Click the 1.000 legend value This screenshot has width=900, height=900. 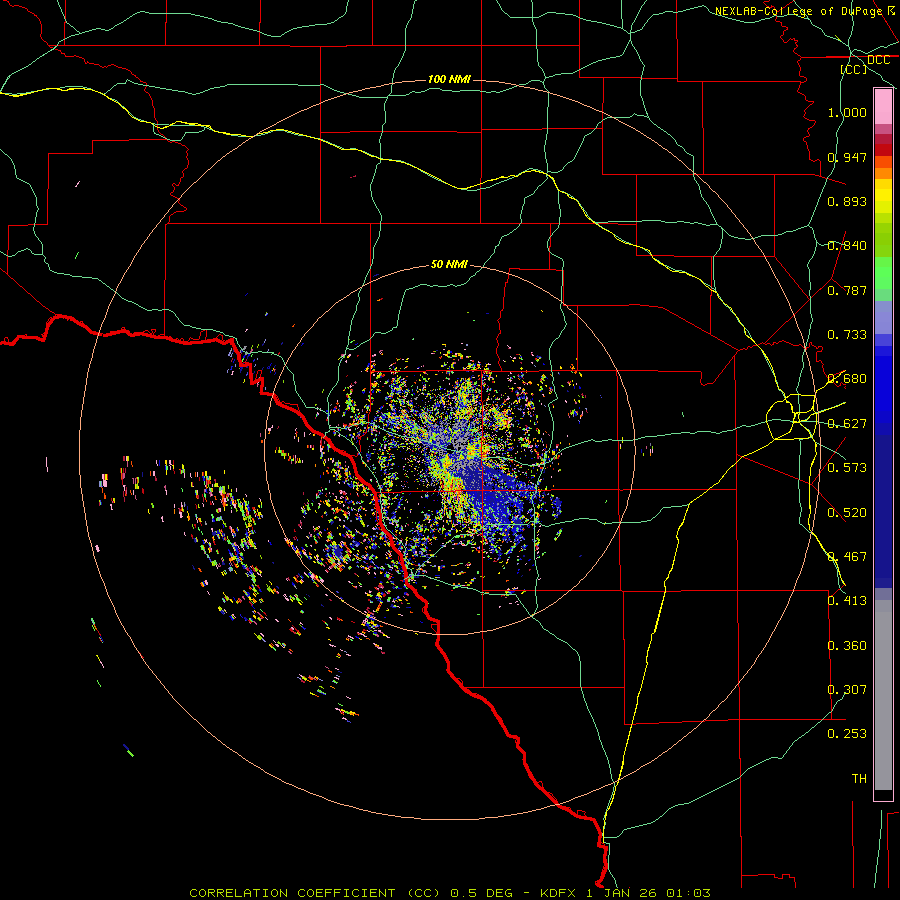click(847, 112)
